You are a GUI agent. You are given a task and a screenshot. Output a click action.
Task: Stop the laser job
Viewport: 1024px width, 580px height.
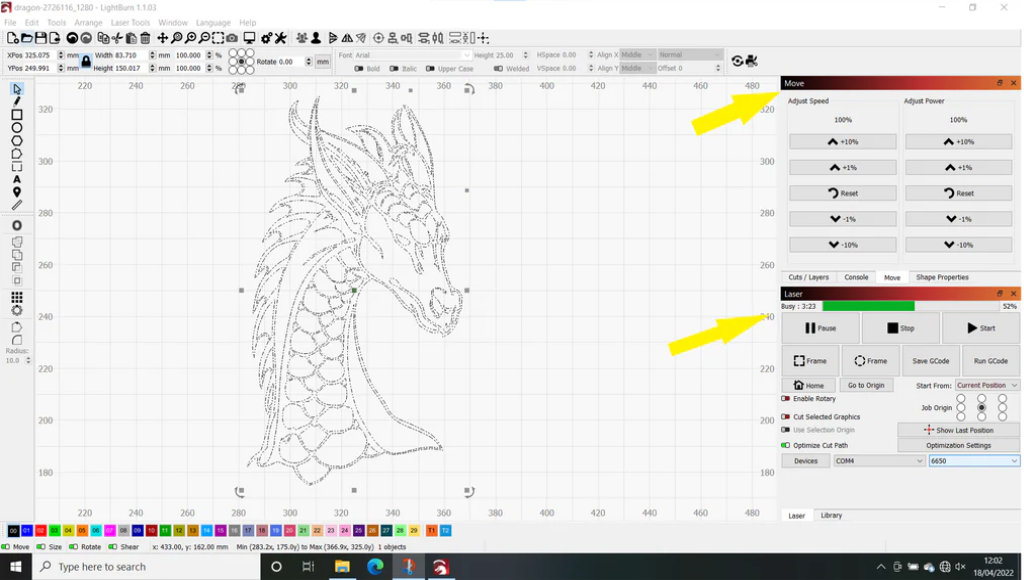[x=901, y=328]
